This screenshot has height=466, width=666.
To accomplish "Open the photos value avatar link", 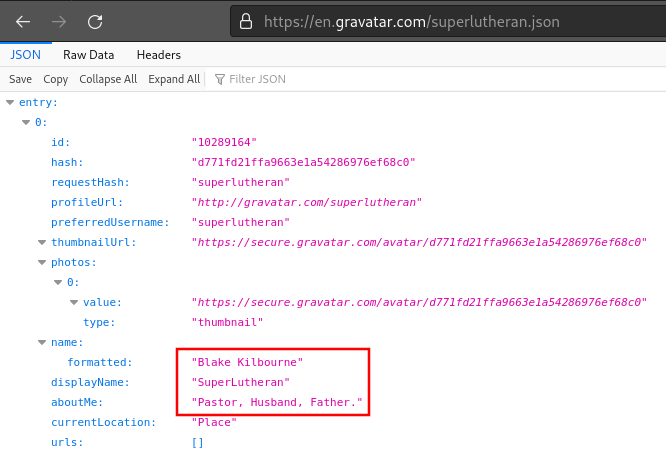I will [x=419, y=302].
